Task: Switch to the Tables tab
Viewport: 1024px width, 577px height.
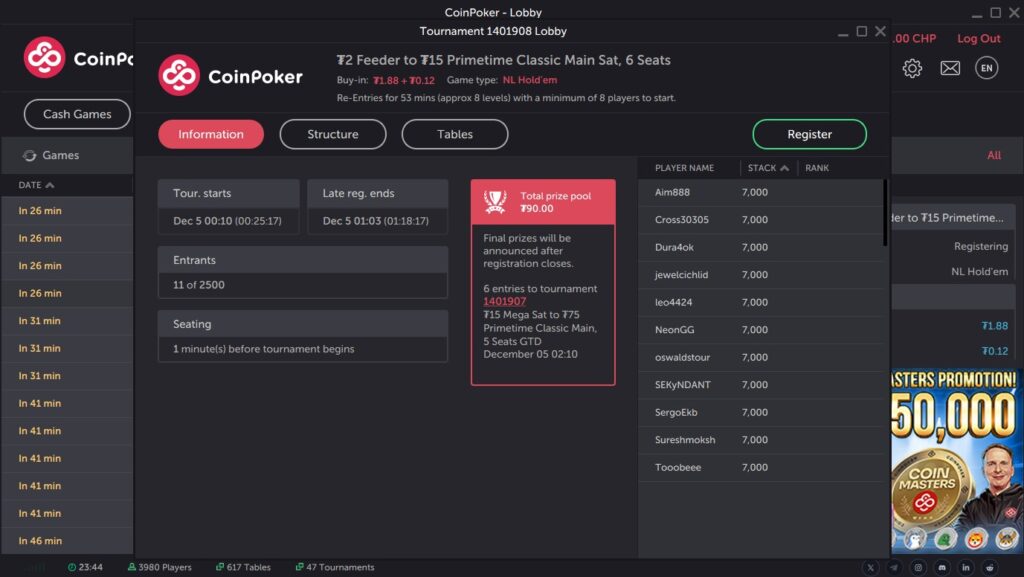Action: 455,134
